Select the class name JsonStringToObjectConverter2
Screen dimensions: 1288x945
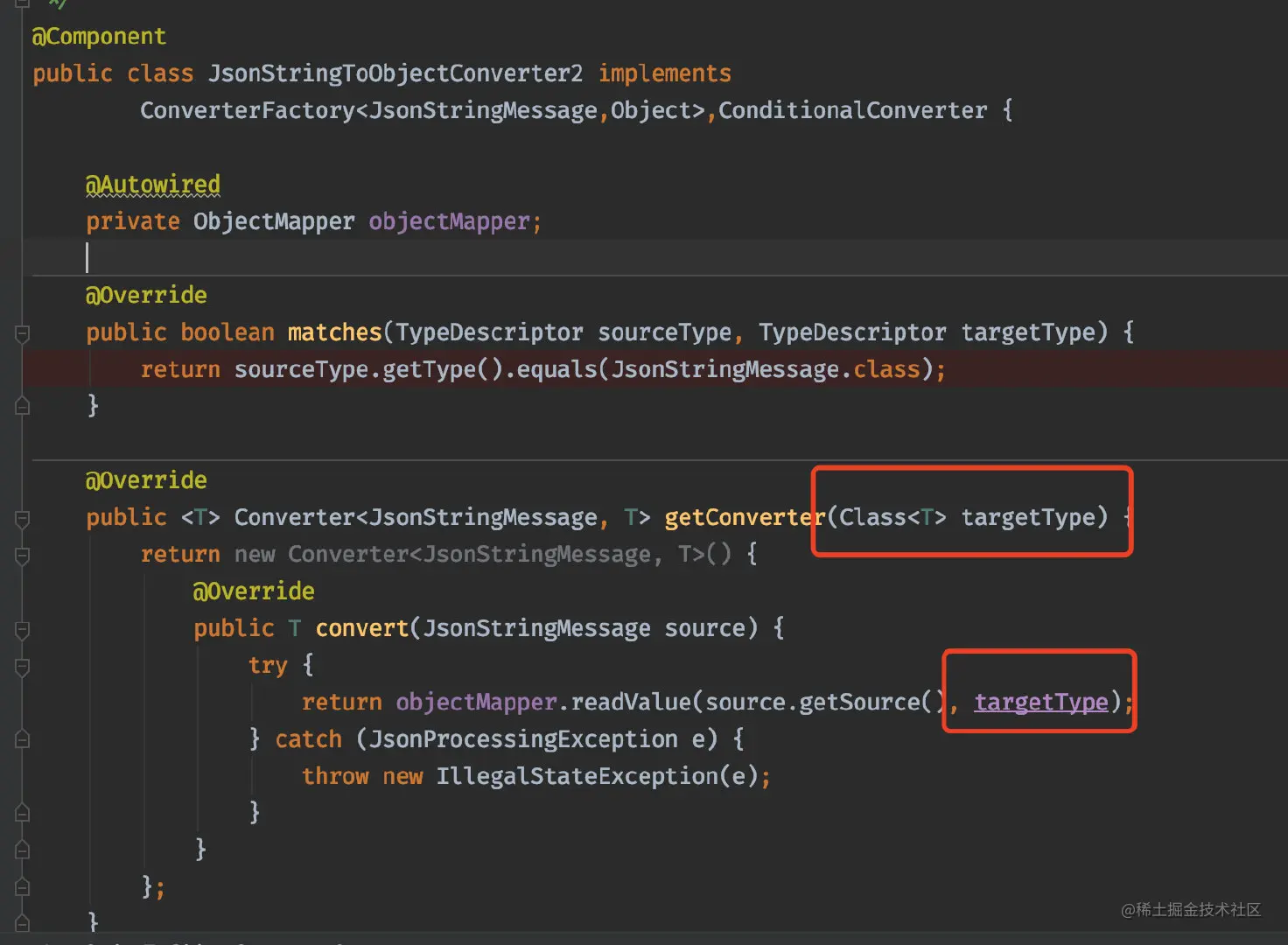pyautogui.click(x=395, y=73)
